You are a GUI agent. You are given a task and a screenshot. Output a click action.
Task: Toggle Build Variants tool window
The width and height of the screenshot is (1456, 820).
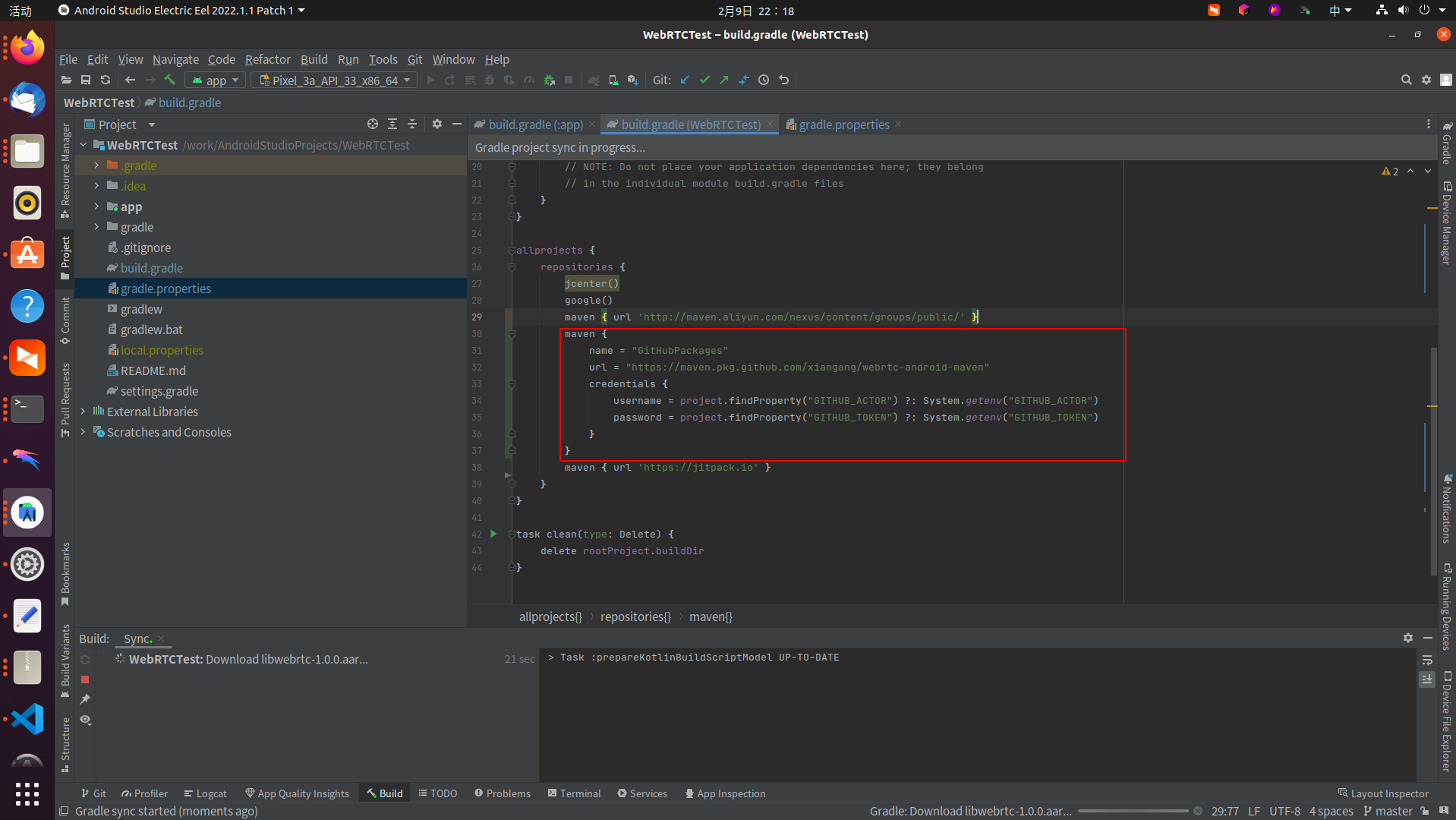click(65, 661)
